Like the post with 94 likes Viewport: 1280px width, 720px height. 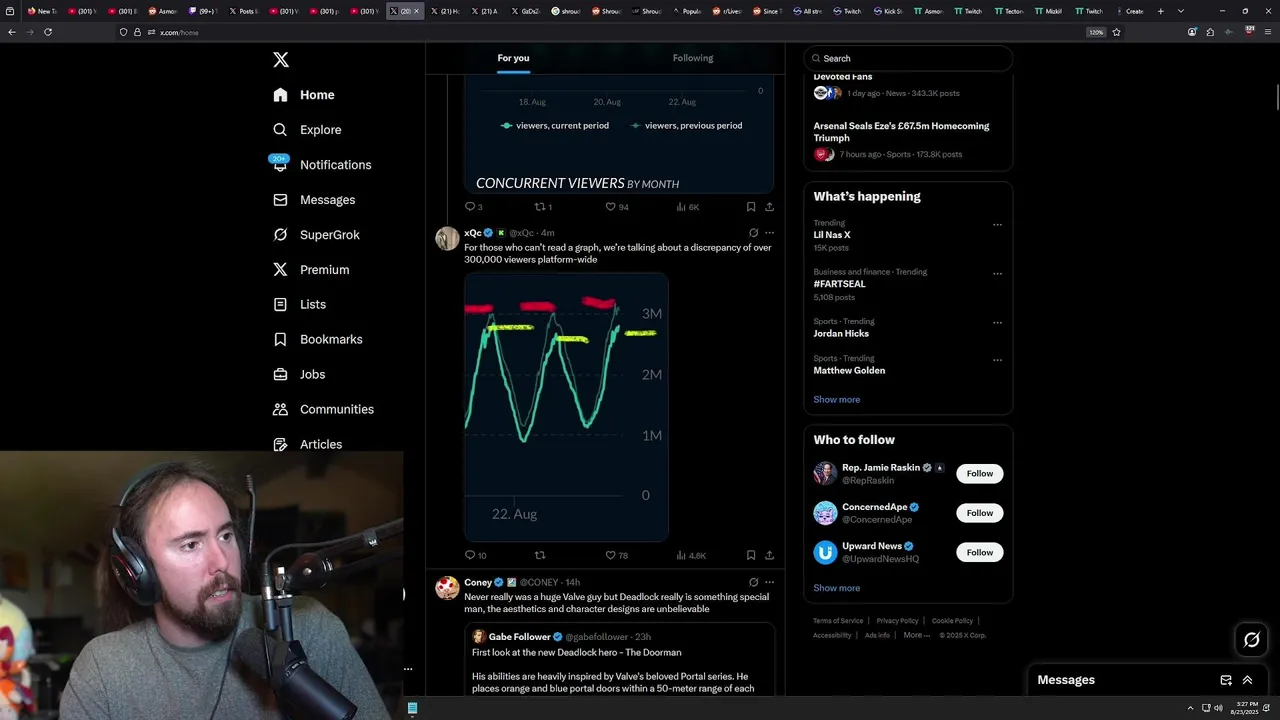tap(616, 207)
